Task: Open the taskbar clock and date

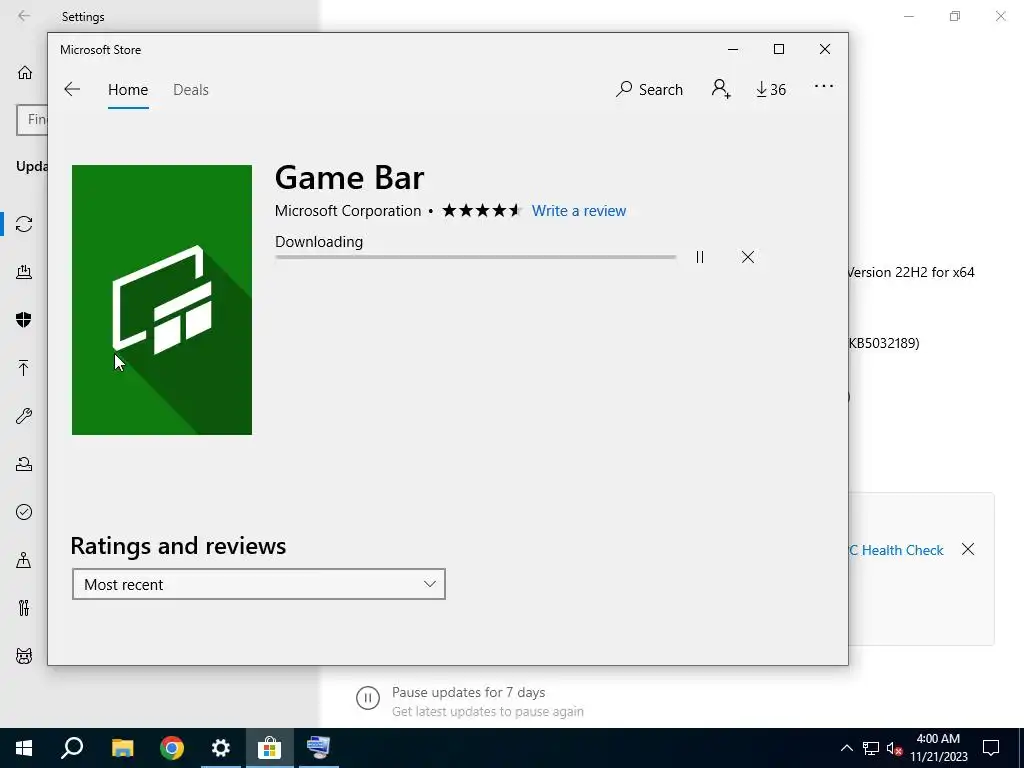Action: (x=938, y=748)
